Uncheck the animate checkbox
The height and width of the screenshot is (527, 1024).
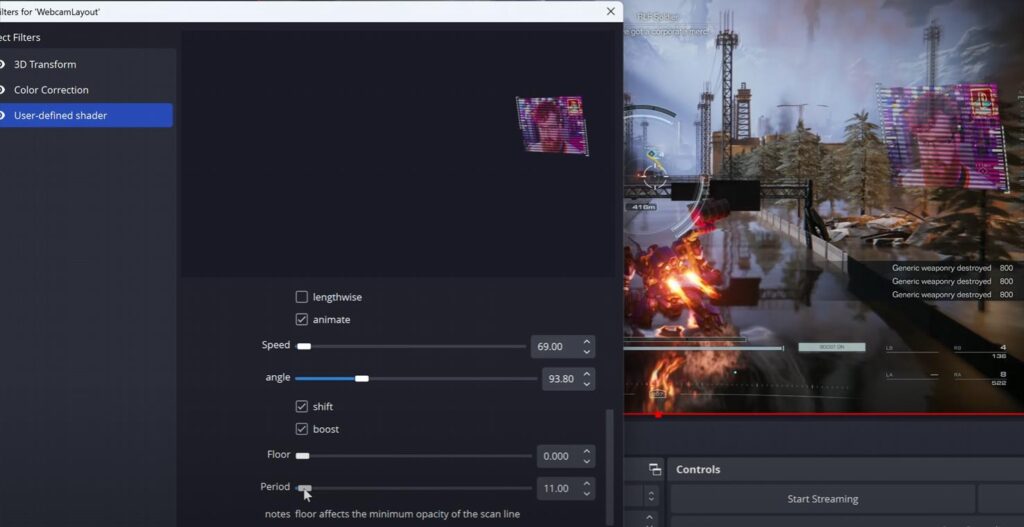pyautogui.click(x=301, y=319)
